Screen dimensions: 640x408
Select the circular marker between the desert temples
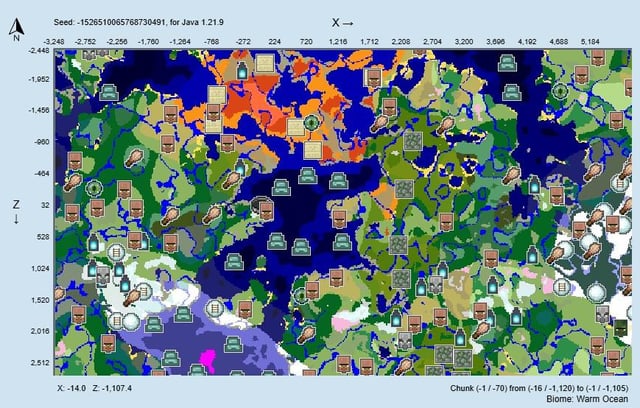312,124
